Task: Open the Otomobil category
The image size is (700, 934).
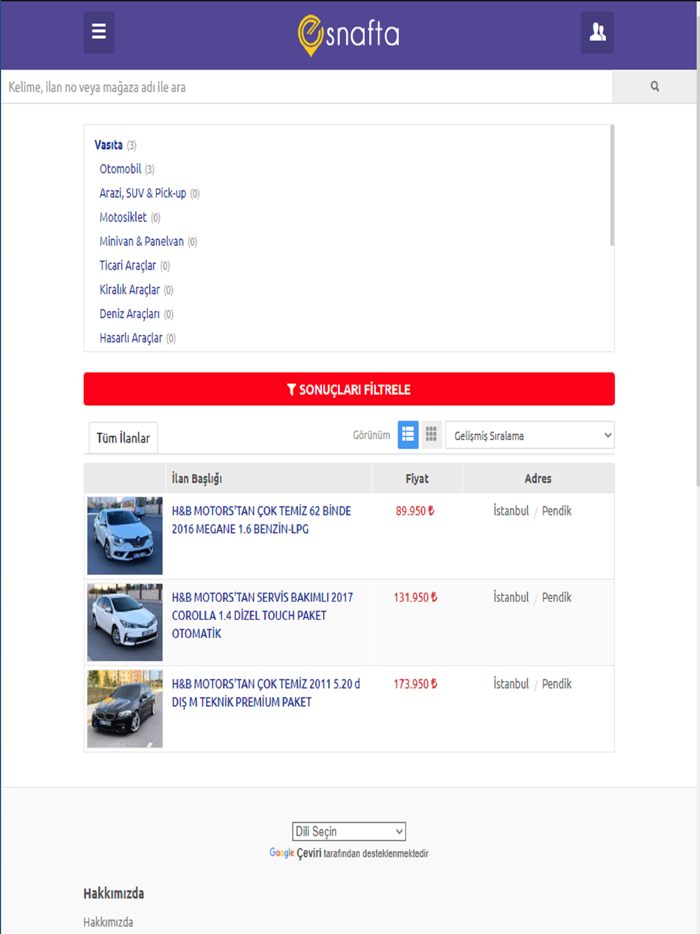Action: coord(120,169)
